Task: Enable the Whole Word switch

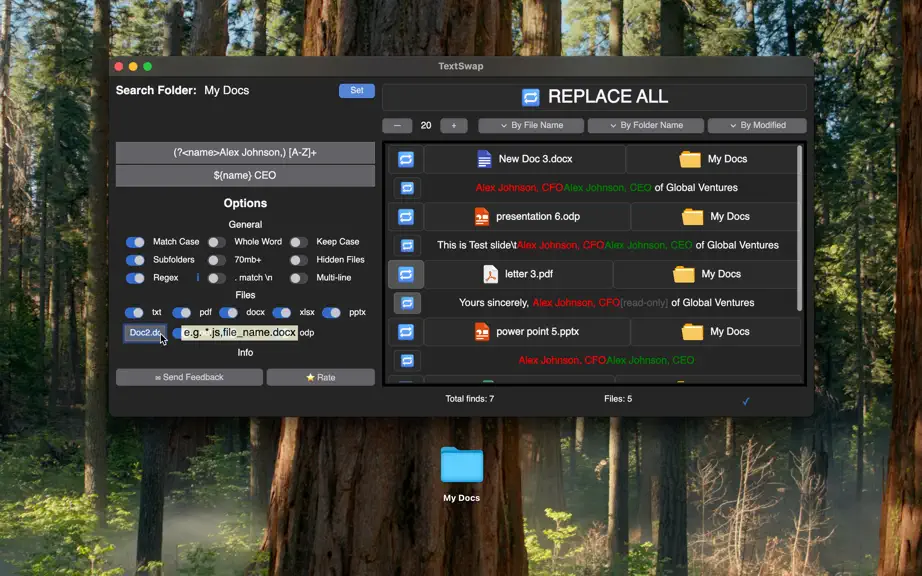Action: [x=216, y=242]
